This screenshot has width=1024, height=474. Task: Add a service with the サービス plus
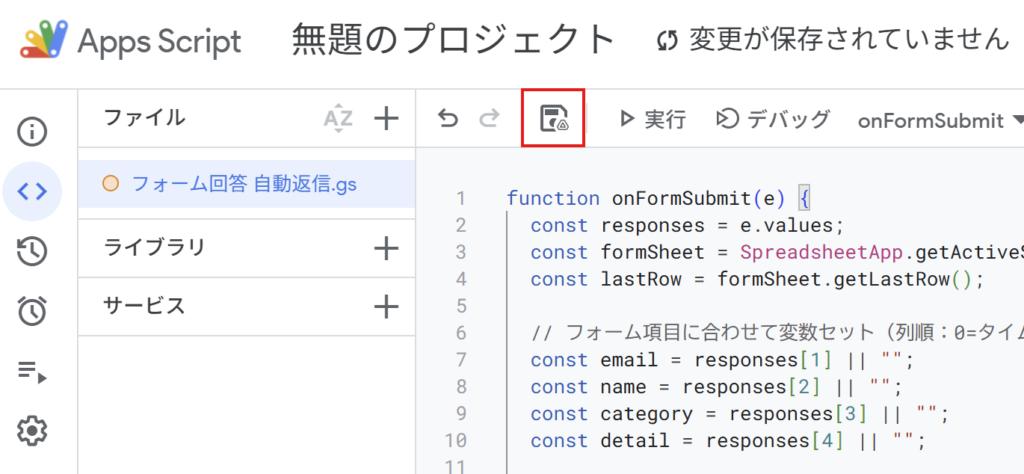(386, 306)
